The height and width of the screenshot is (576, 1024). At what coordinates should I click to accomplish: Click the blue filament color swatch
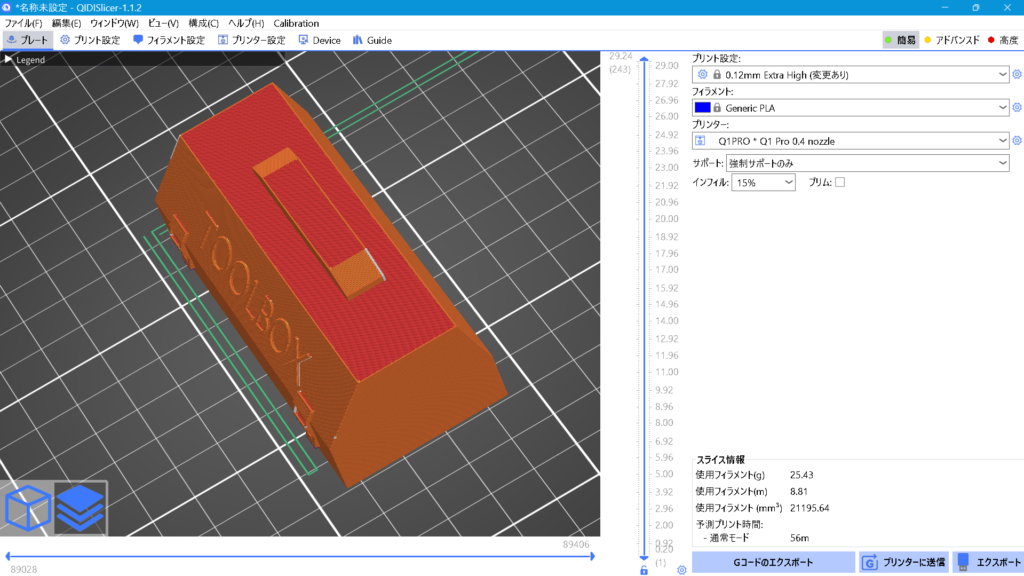click(702, 107)
